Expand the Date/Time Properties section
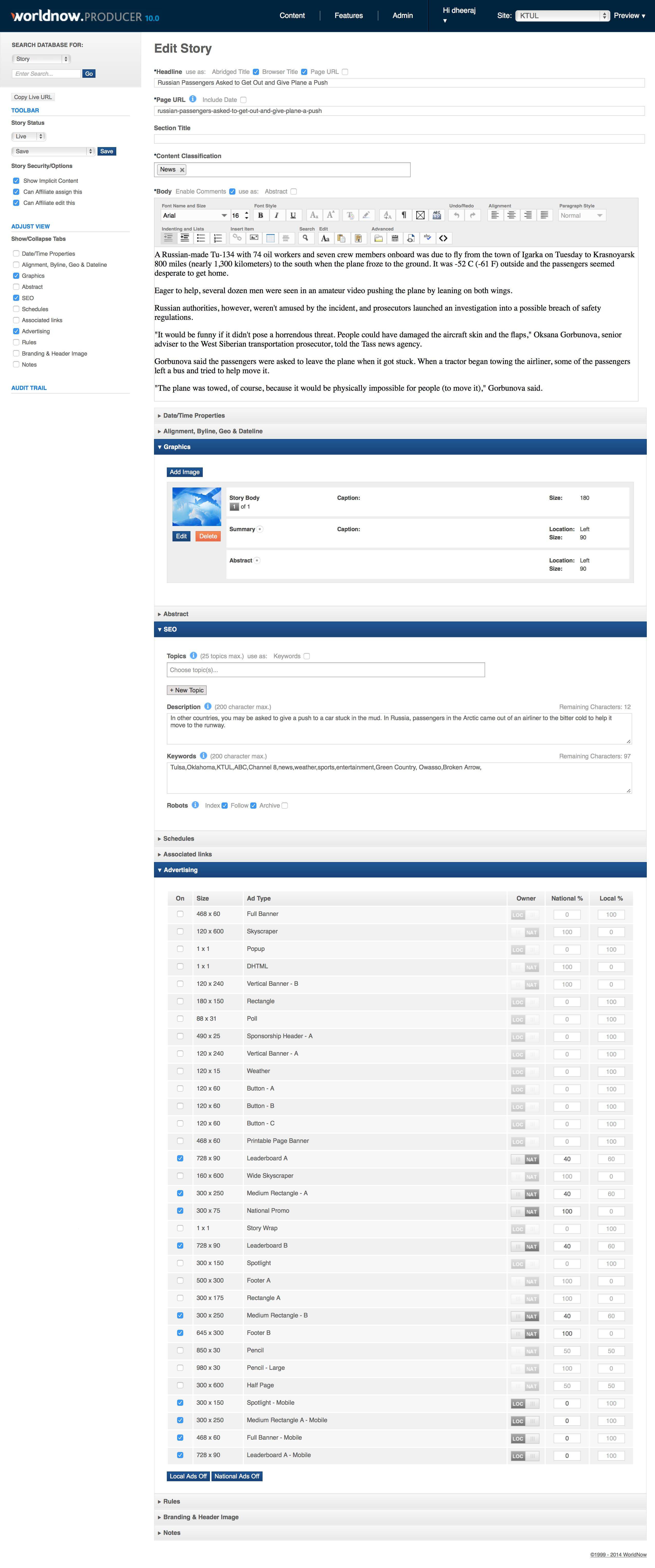This screenshot has width=655, height=1568. pyautogui.click(x=400, y=416)
